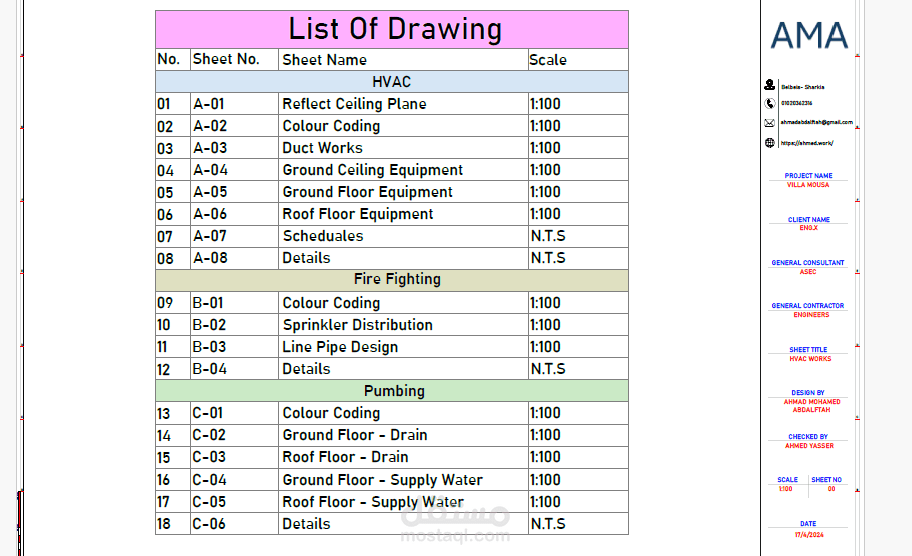Select the Duct Works cell
The height and width of the screenshot is (556, 912).
click(x=403, y=148)
